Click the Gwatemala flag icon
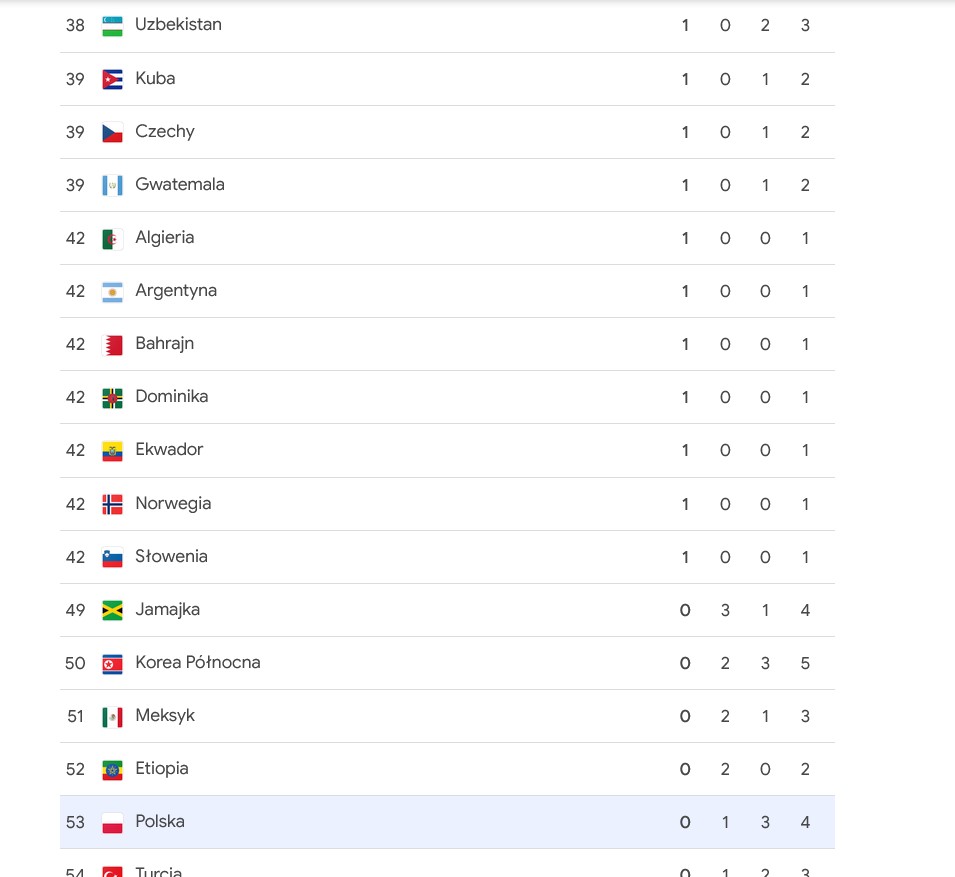 click(112, 185)
